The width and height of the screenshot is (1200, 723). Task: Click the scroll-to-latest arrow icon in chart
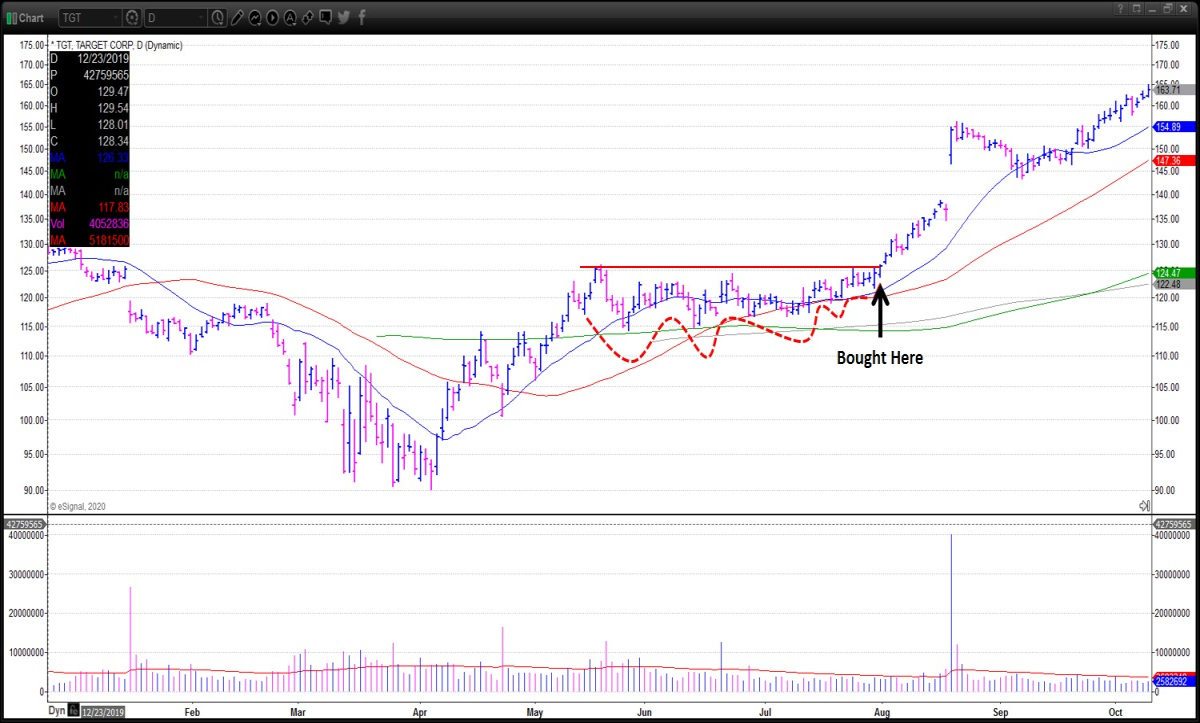click(x=1144, y=506)
